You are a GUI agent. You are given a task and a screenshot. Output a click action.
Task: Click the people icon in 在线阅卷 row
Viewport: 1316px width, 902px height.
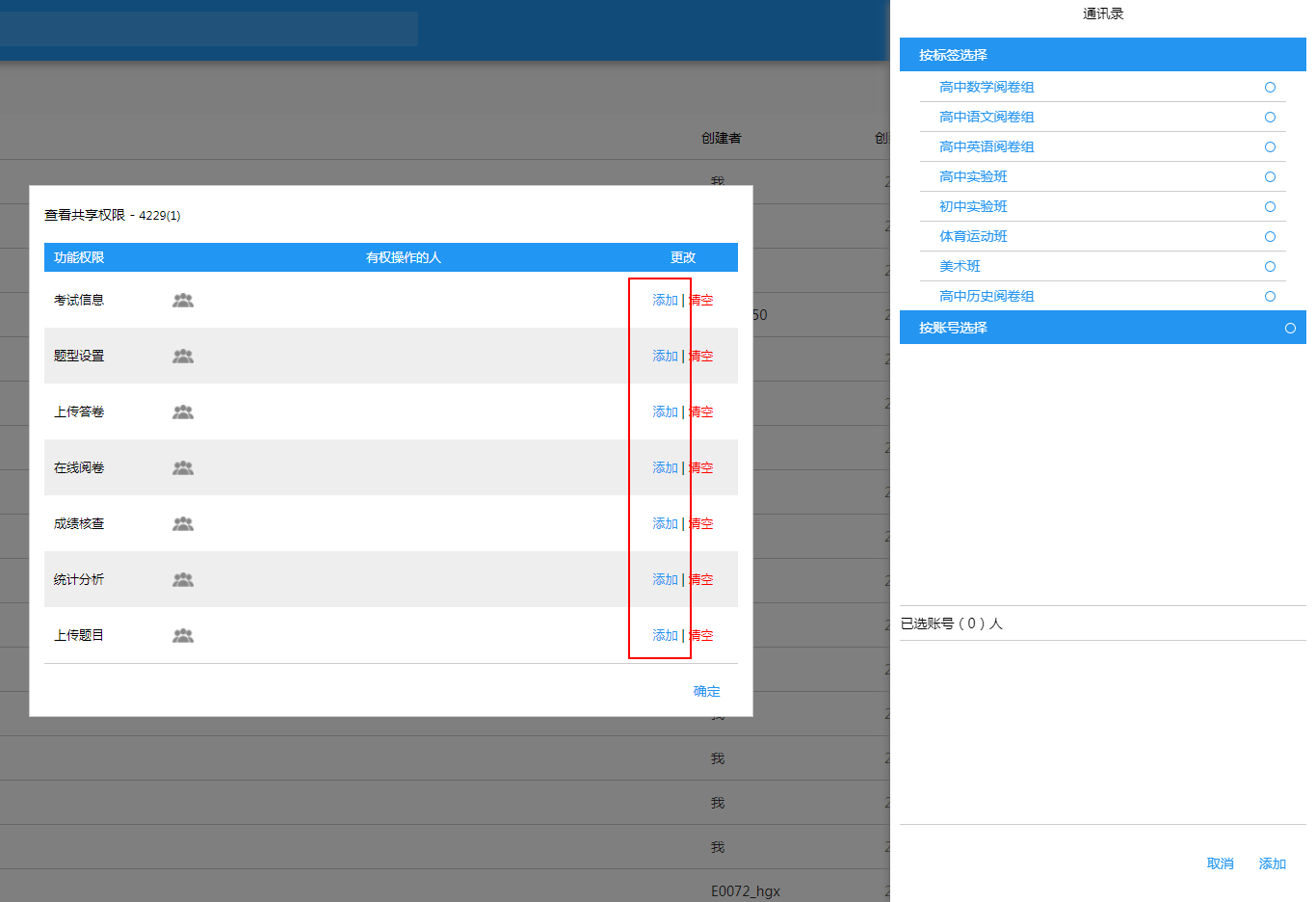183,468
